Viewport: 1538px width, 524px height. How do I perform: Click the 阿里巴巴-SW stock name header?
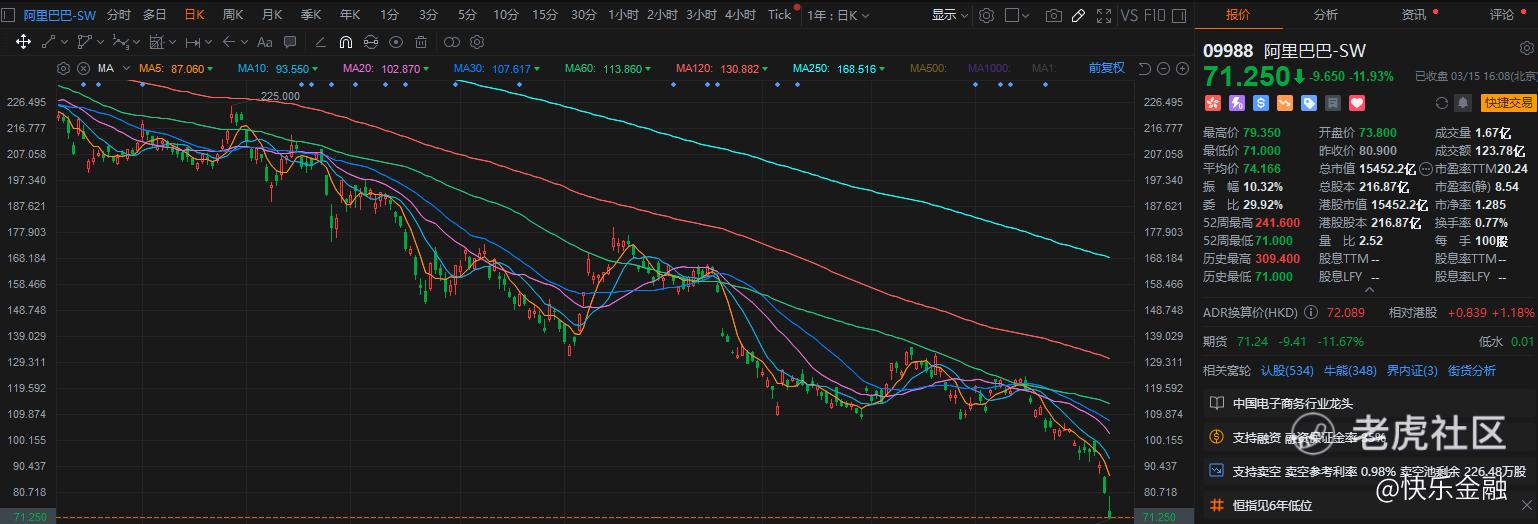tap(1315, 51)
